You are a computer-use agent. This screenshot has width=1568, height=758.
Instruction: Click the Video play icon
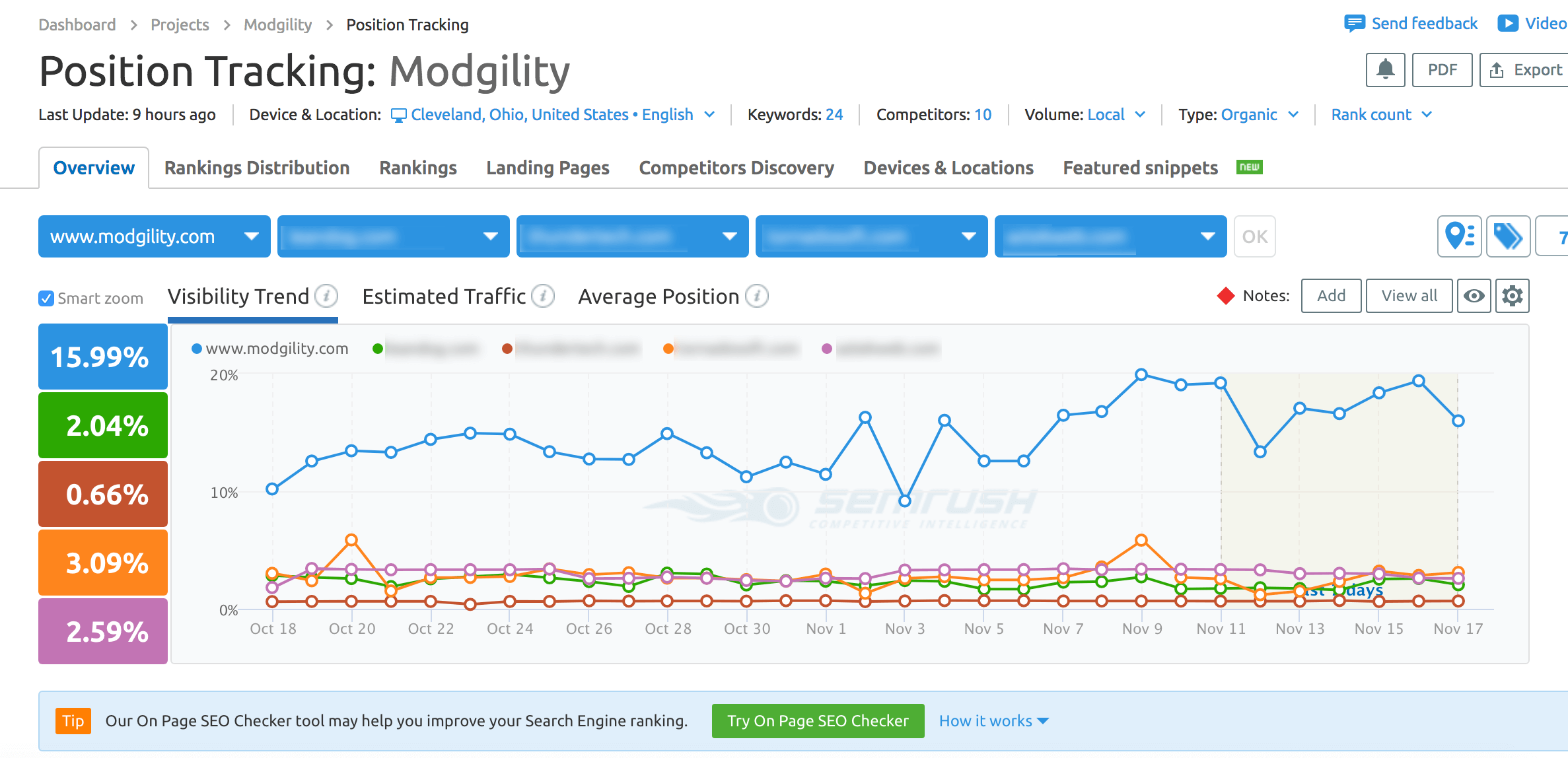pyautogui.click(x=1507, y=24)
